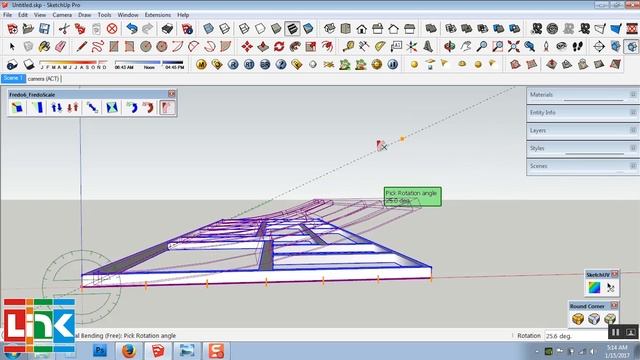This screenshot has height=360, width=640.
Task: Click the Save floppy disk icon
Action: coord(44,29)
